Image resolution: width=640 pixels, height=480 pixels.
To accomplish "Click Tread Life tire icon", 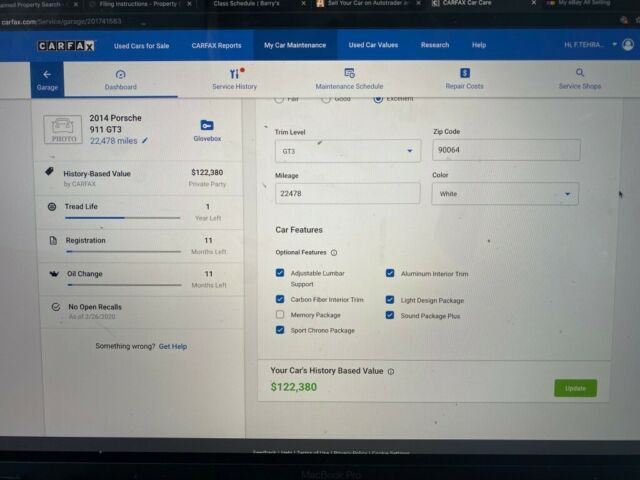I will pos(52,207).
